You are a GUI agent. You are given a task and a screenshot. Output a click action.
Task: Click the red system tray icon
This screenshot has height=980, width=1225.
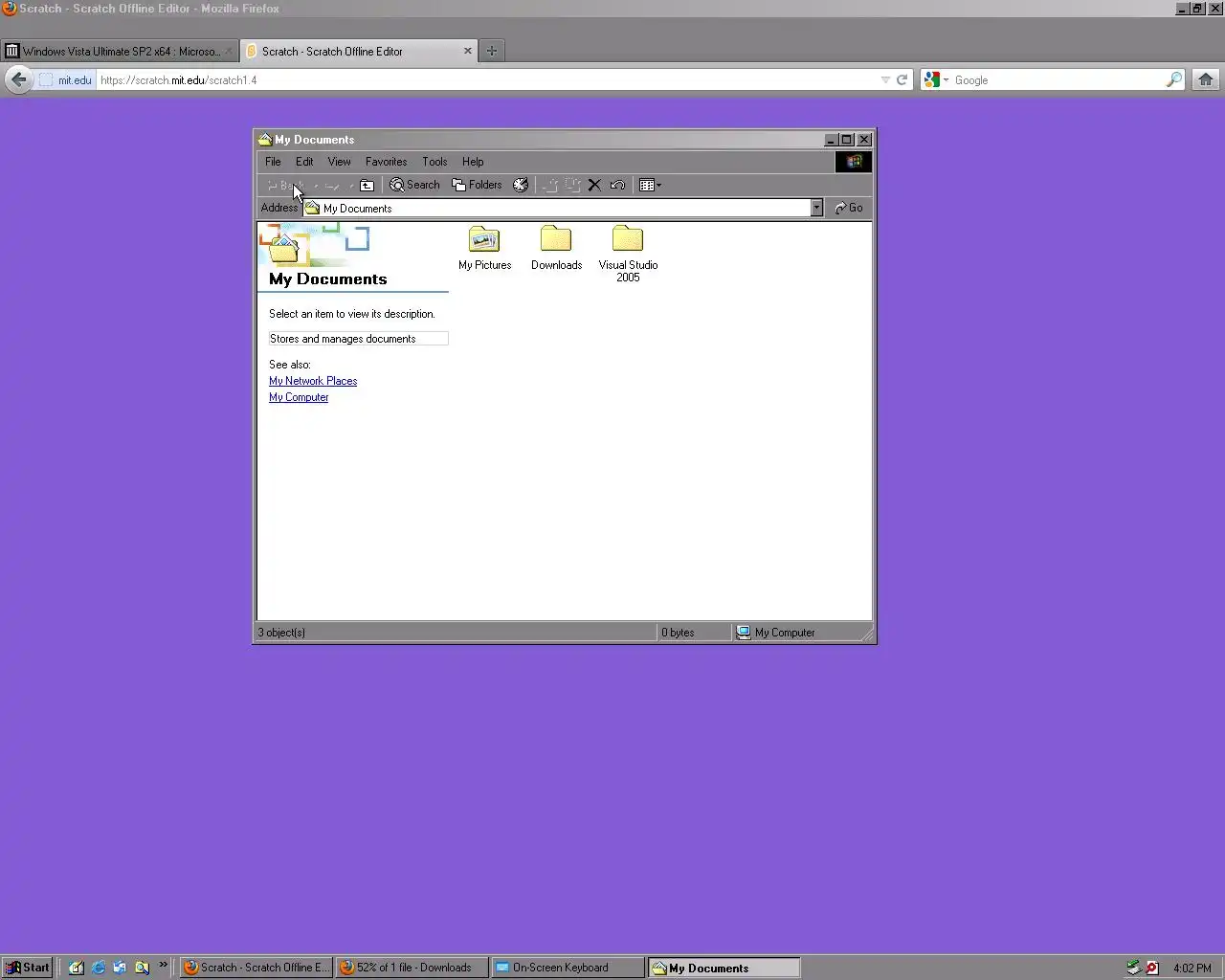[x=1152, y=968]
